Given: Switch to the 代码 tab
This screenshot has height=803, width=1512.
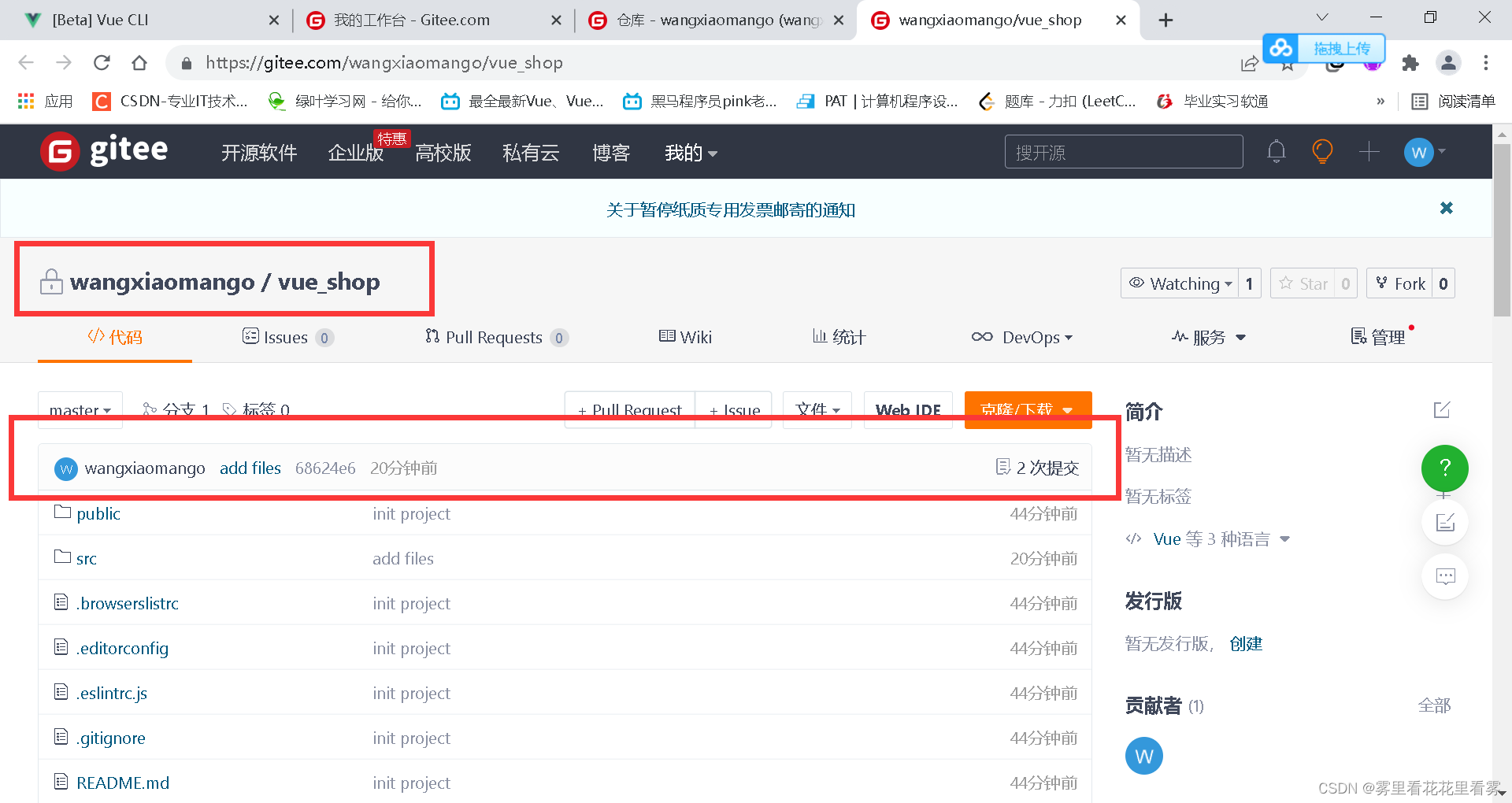Looking at the screenshot, I should pos(115,337).
